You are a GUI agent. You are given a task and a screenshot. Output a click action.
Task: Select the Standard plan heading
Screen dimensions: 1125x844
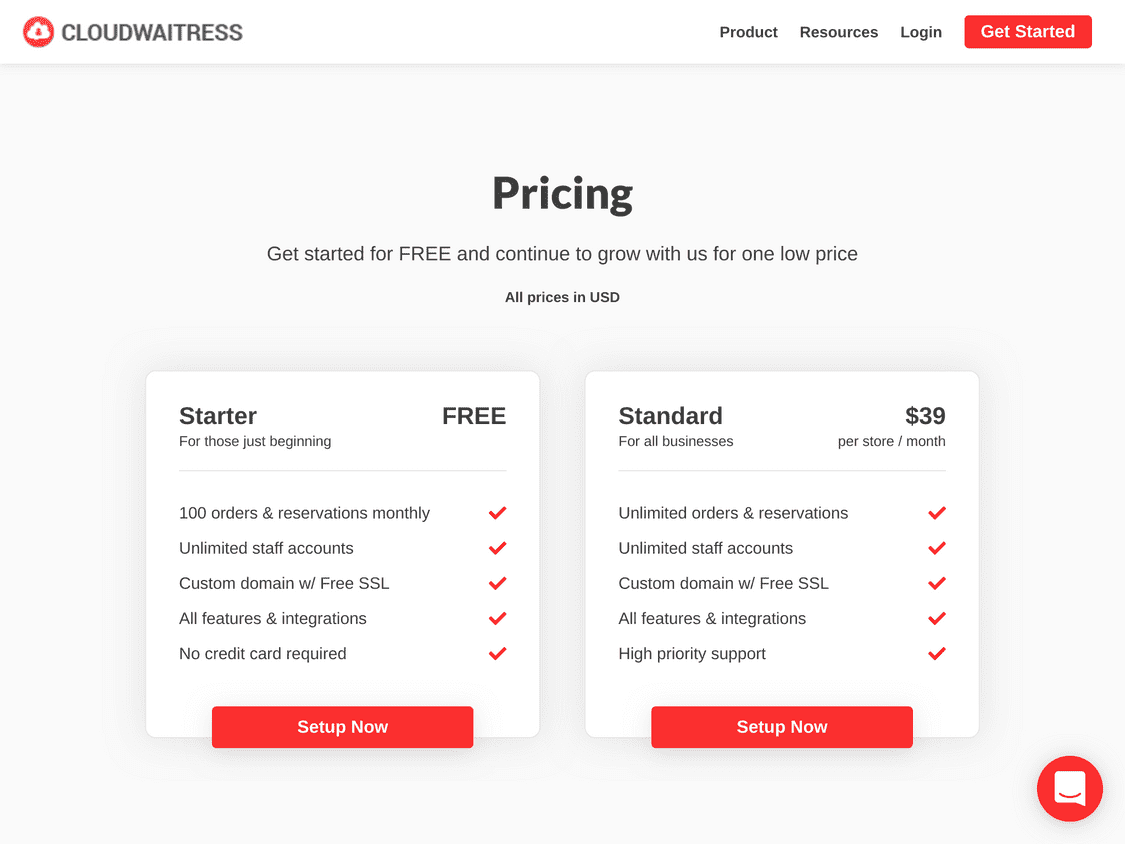pyautogui.click(x=670, y=416)
